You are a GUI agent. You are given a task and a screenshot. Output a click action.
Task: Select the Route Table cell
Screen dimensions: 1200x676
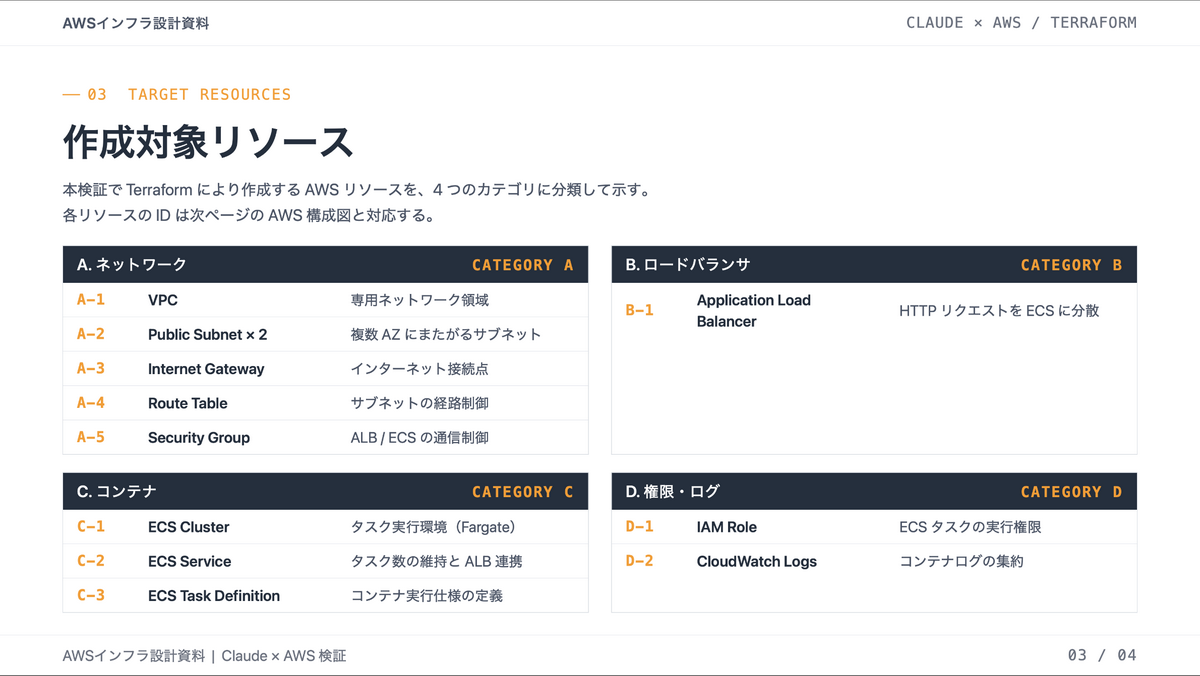click(188, 403)
